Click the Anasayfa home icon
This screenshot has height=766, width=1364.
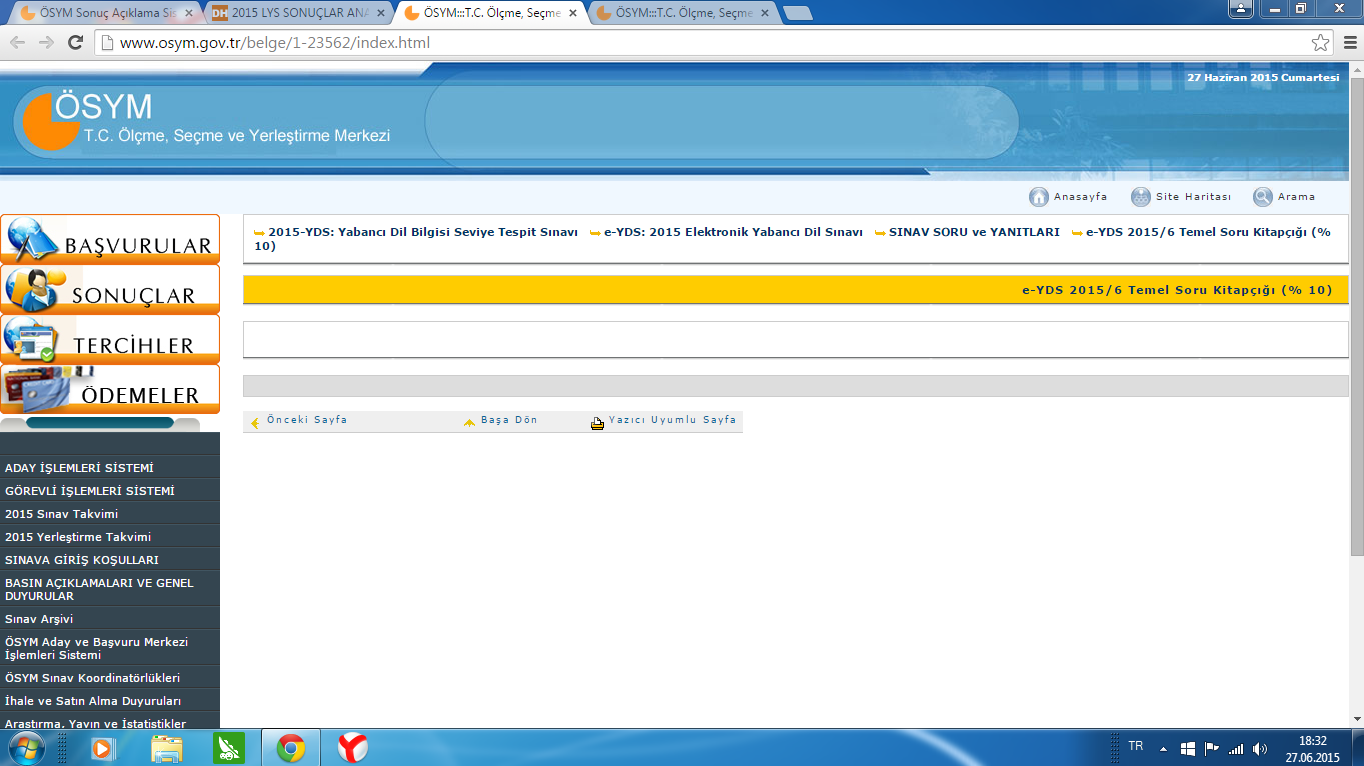1038,197
